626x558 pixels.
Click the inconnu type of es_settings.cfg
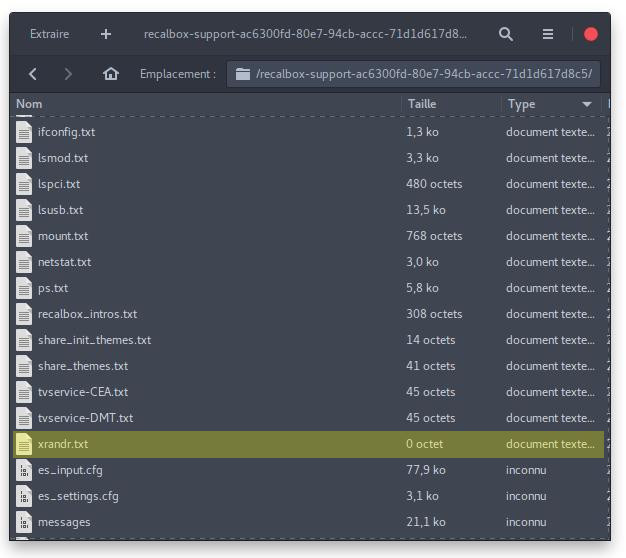coord(526,496)
